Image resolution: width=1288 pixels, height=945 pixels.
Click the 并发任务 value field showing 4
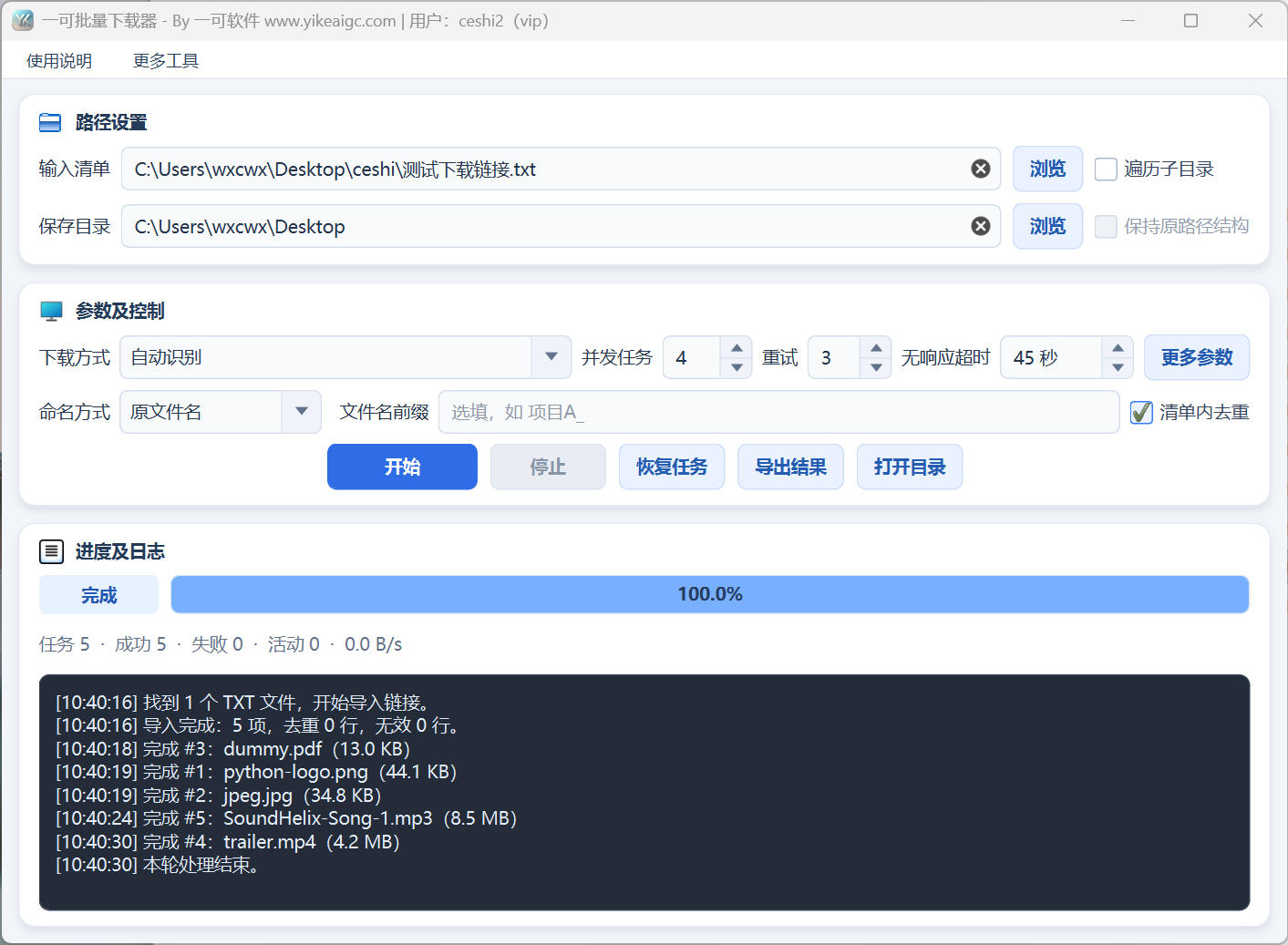(692, 357)
